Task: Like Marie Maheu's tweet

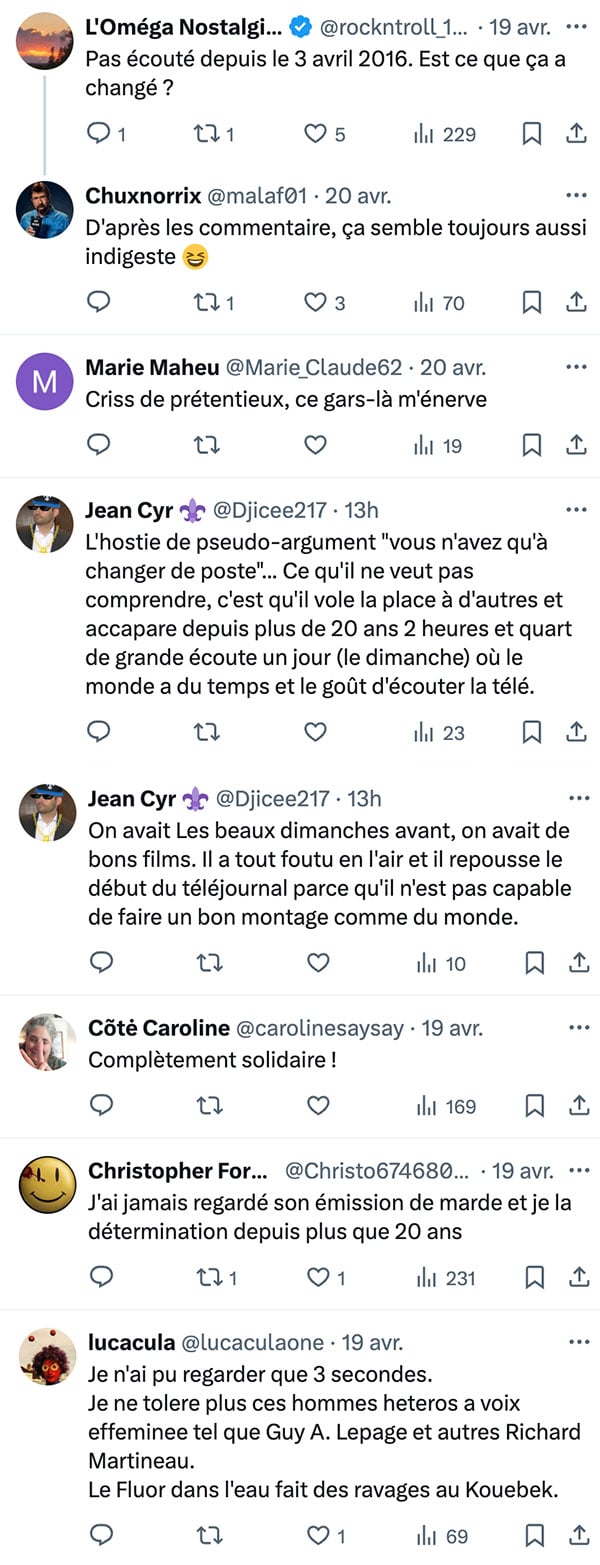Action: point(315,445)
